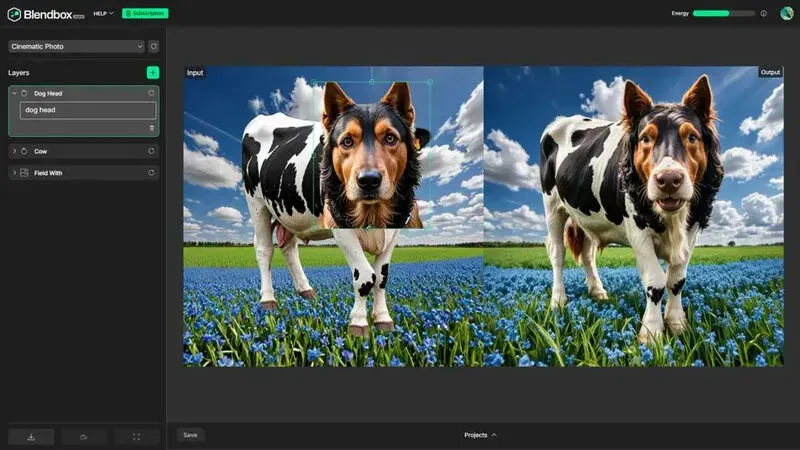Viewport: 800px width, 450px height.
Task: Click the Field With background image icon
Action: click(x=24, y=173)
